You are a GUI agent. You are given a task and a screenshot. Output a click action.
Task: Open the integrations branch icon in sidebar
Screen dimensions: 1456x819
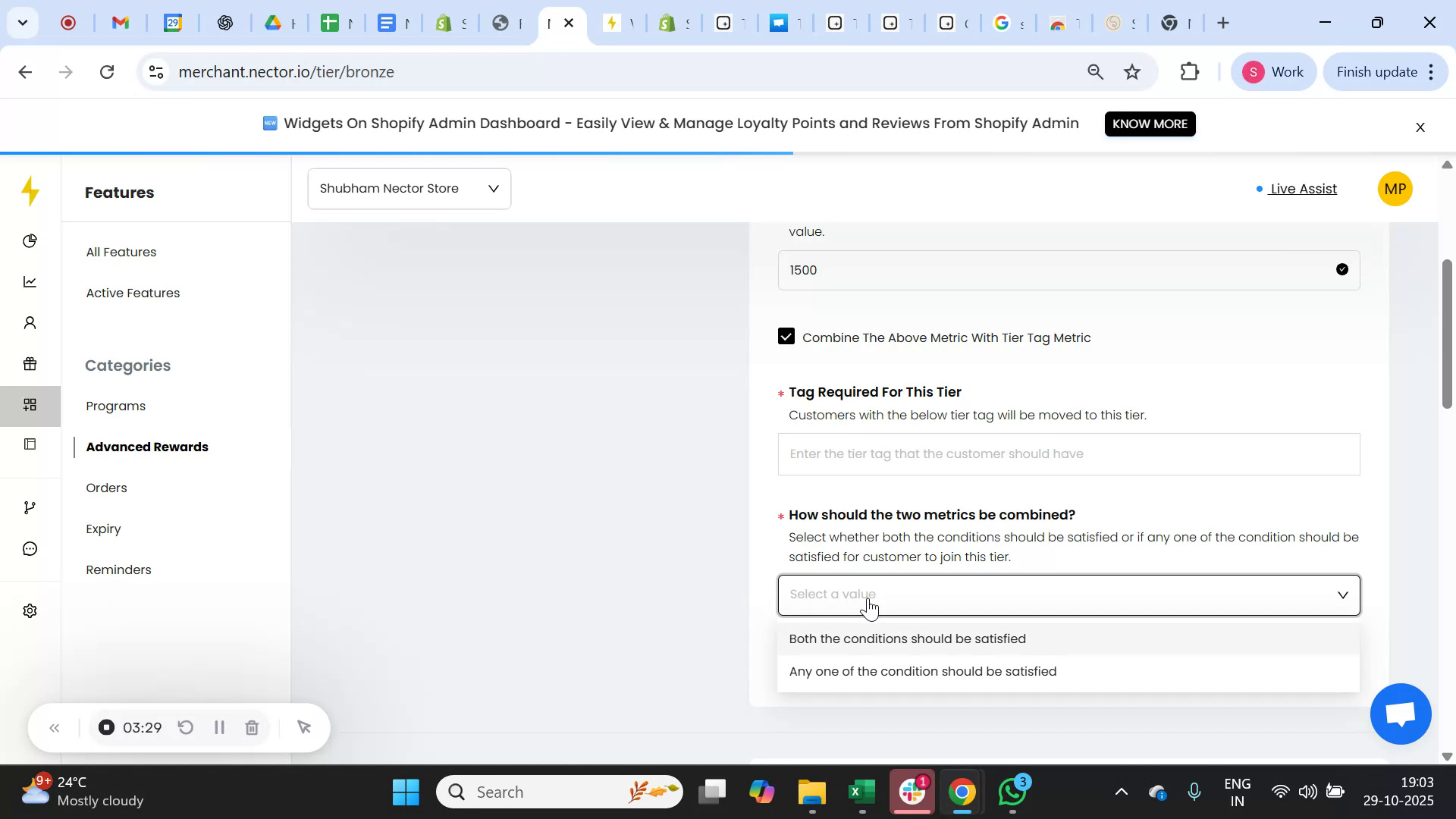click(x=30, y=507)
